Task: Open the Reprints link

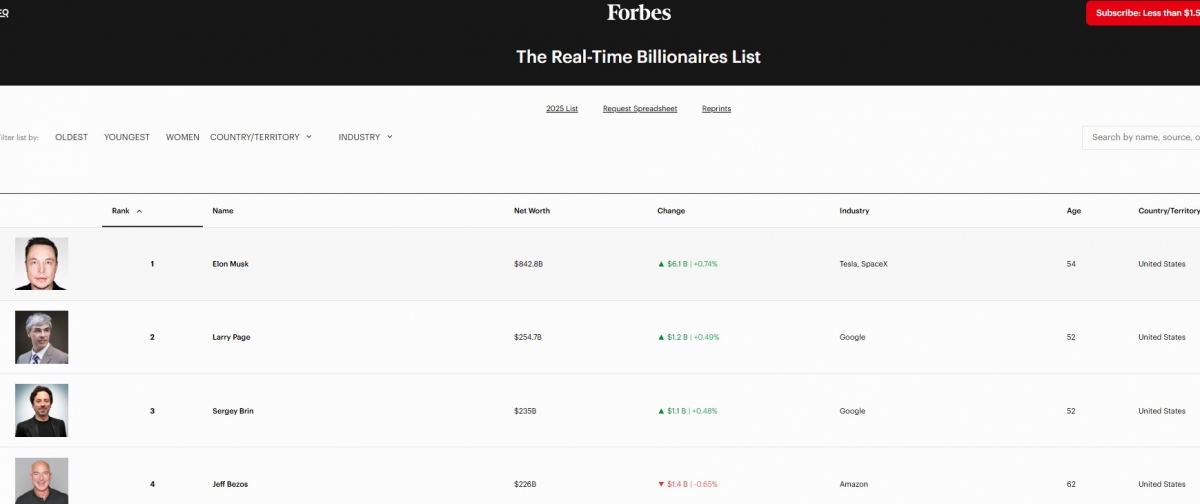Action: pos(716,108)
